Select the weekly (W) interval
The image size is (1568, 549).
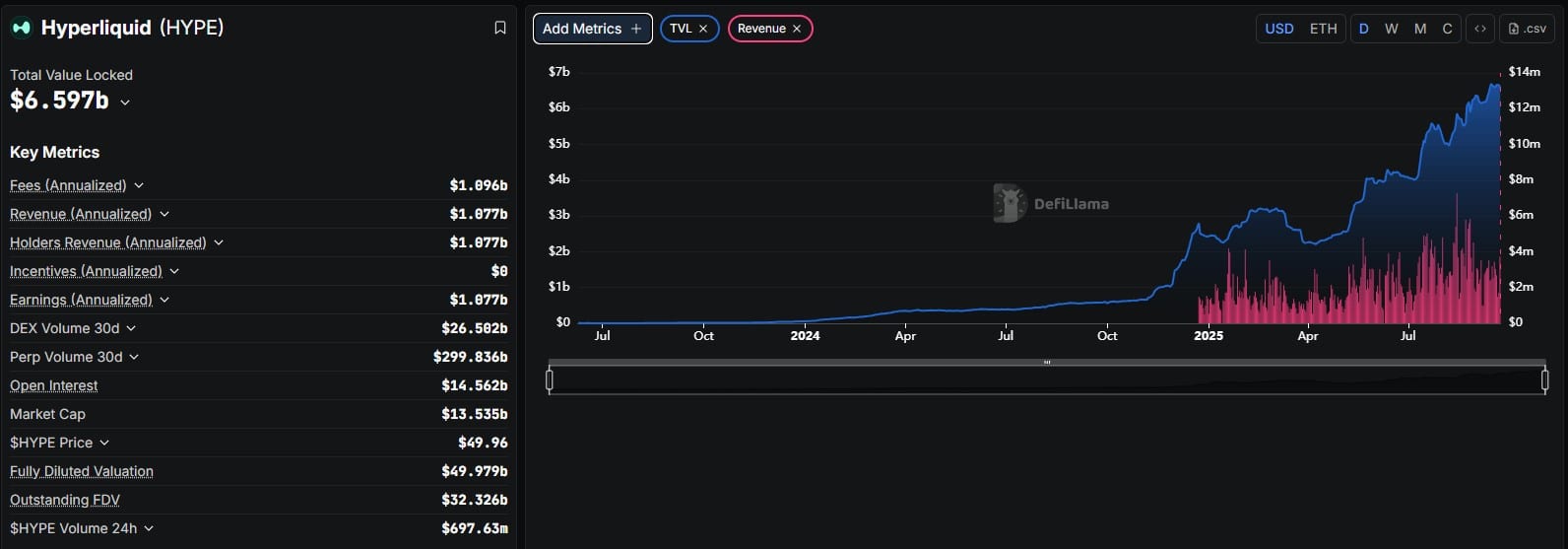pos(1392,29)
